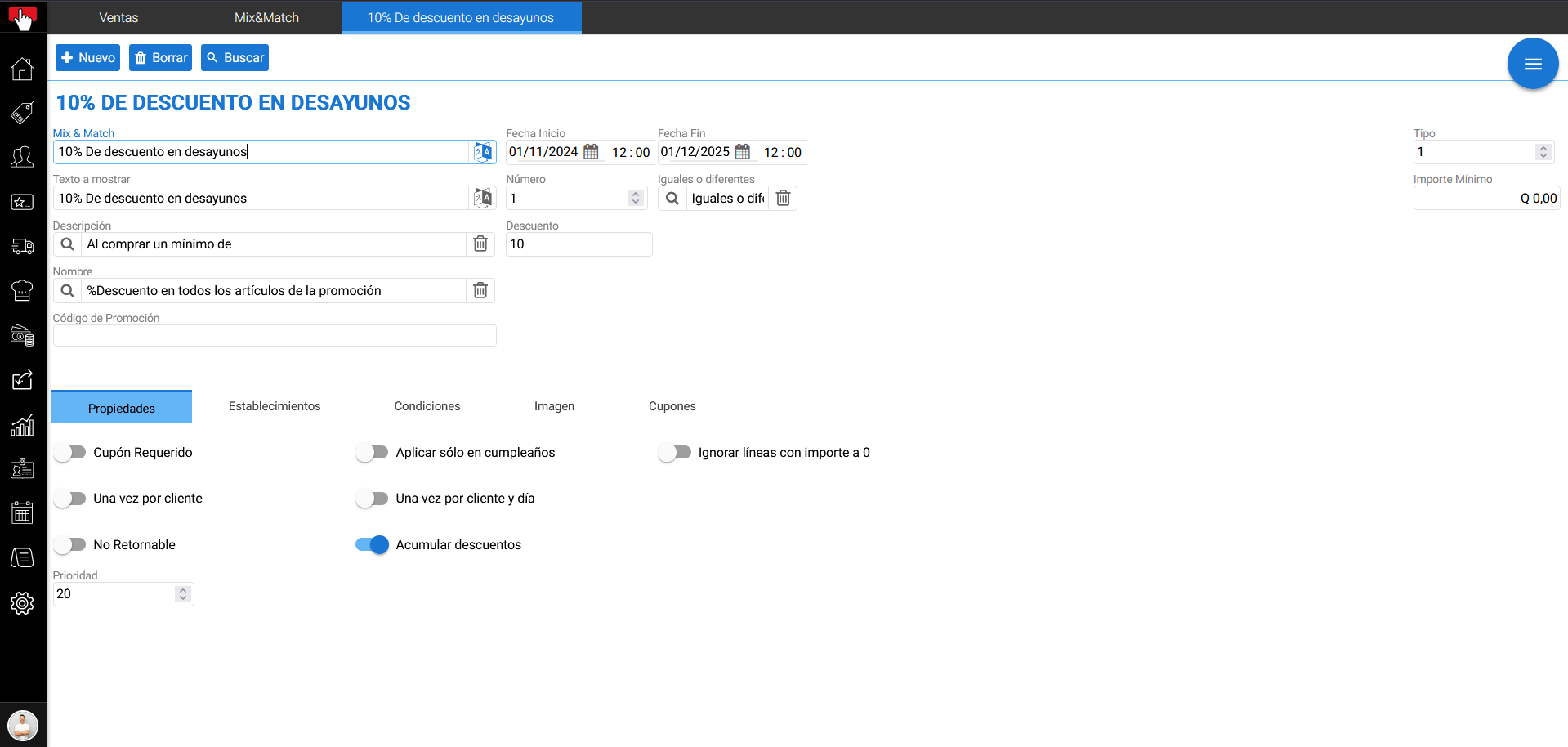
Task: Click the Código de Promoción input field
Action: point(275,336)
